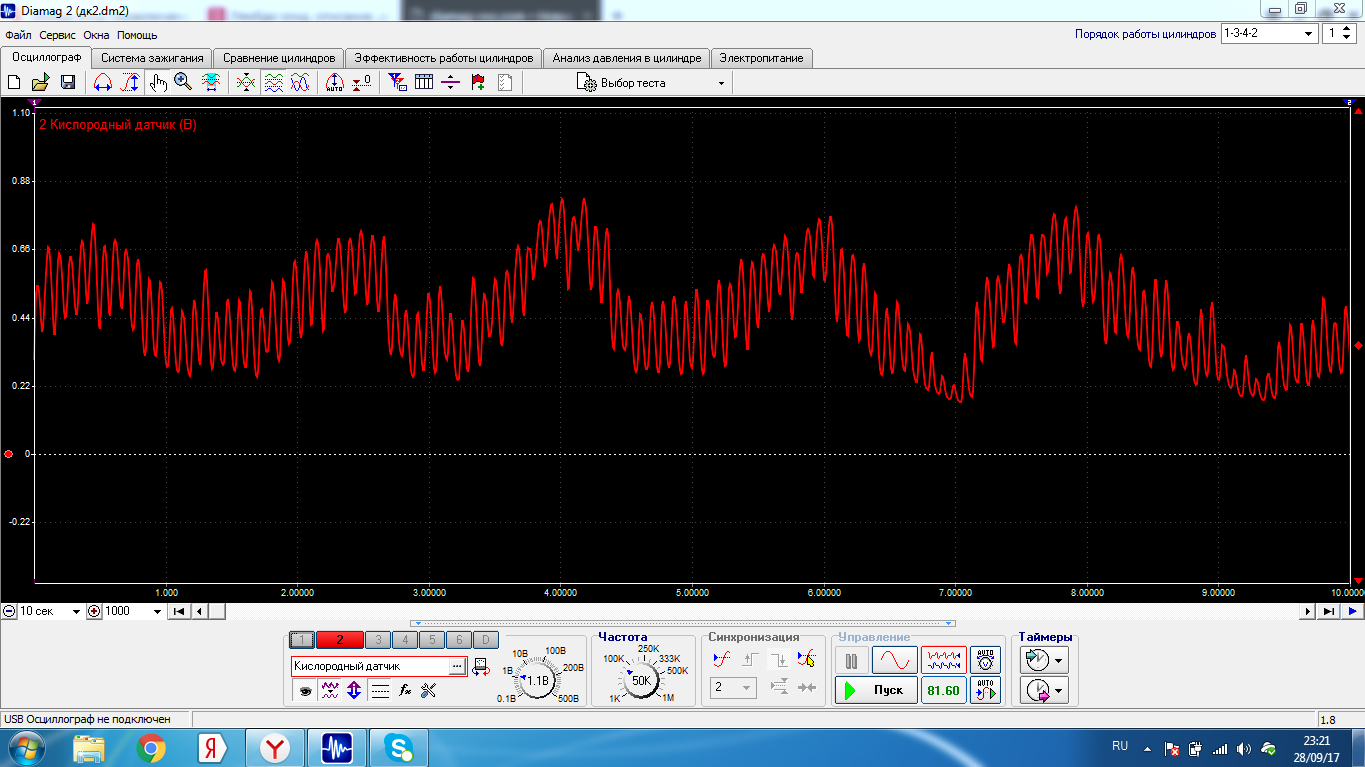Select the multi-waveform display mode

tap(944, 660)
